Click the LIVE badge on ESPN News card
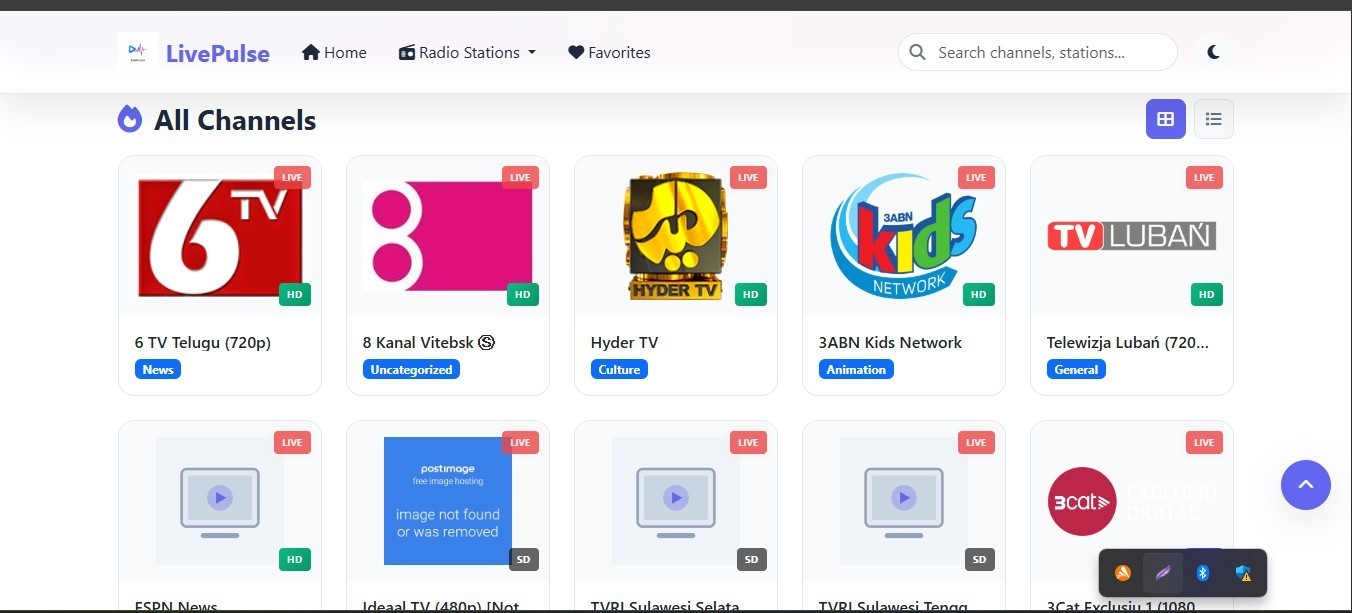The image size is (1352, 613). (292, 442)
